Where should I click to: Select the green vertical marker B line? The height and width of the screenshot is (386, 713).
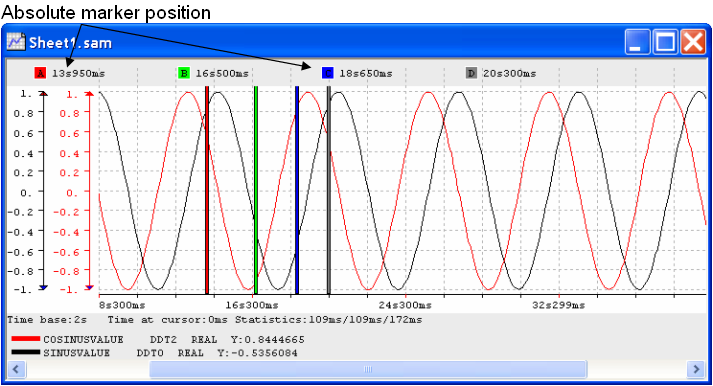pyautogui.click(x=256, y=190)
